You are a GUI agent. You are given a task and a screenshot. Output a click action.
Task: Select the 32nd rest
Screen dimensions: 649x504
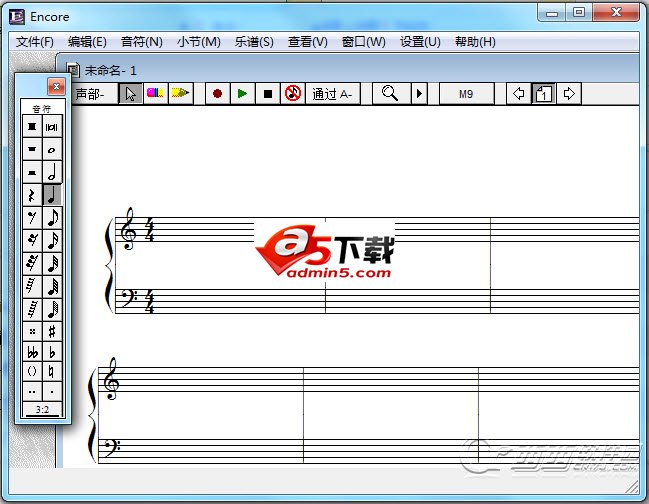pyautogui.click(x=32, y=263)
